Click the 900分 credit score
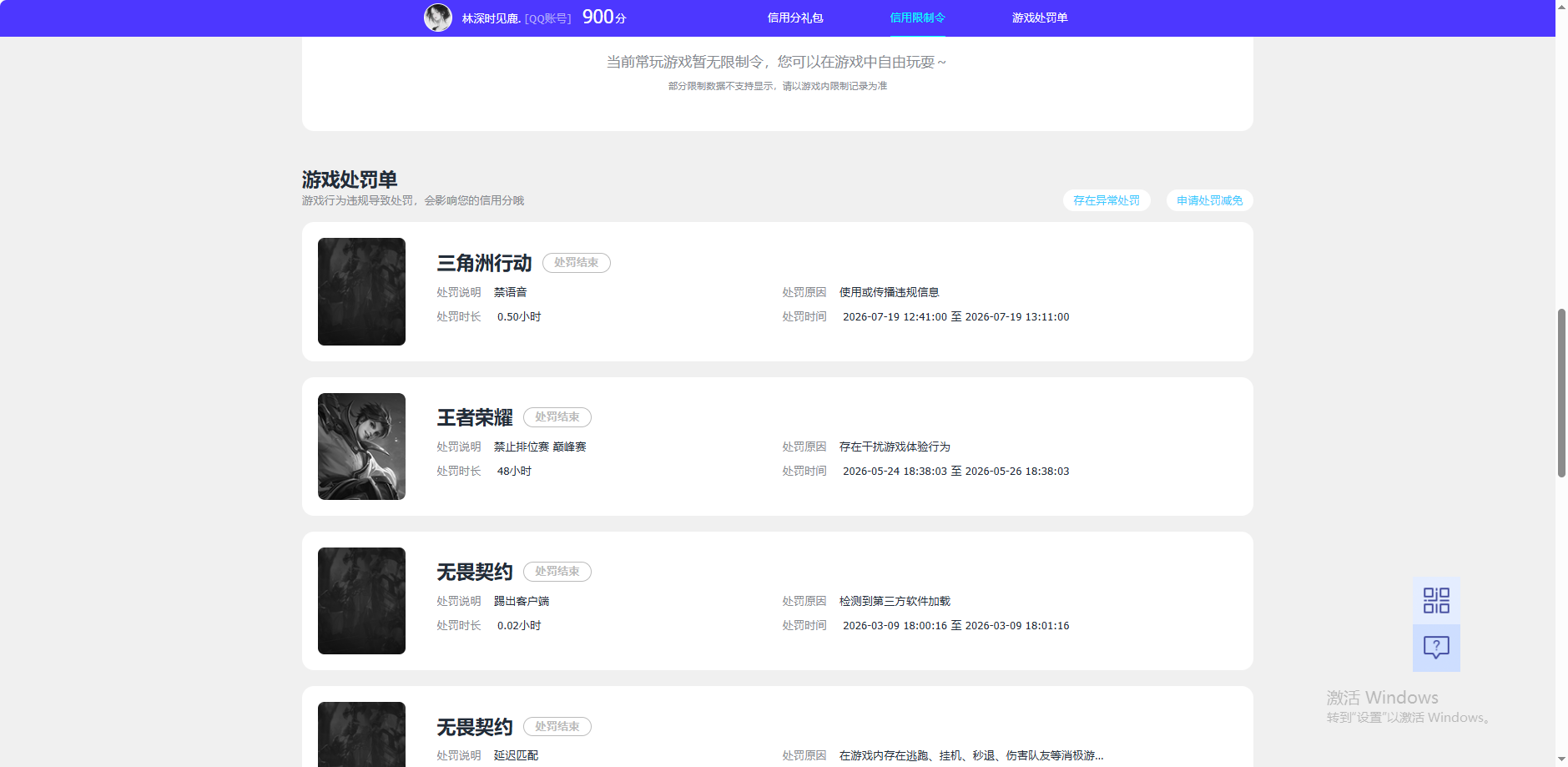Viewport: 1568px width, 767px height. pos(604,17)
